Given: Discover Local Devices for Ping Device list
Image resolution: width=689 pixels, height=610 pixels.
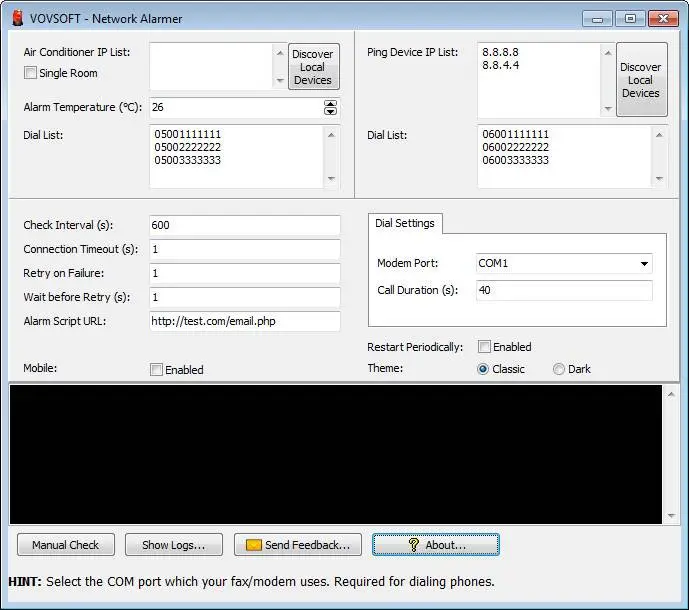Looking at the screenshot, I should click(642, 80).
